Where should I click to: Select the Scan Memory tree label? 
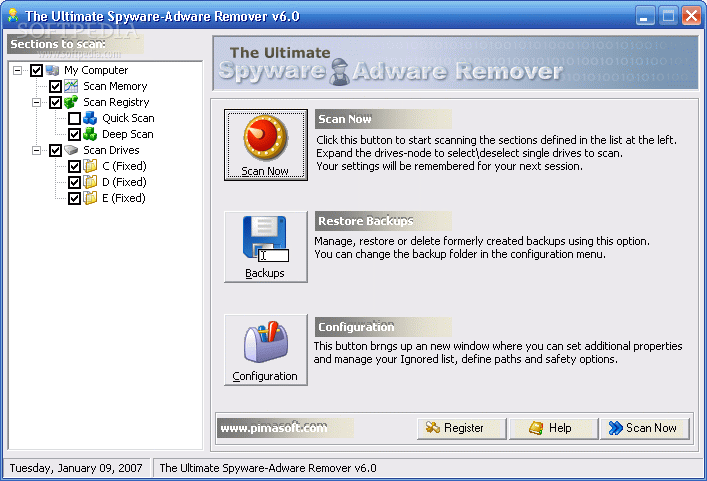point(115,86)
